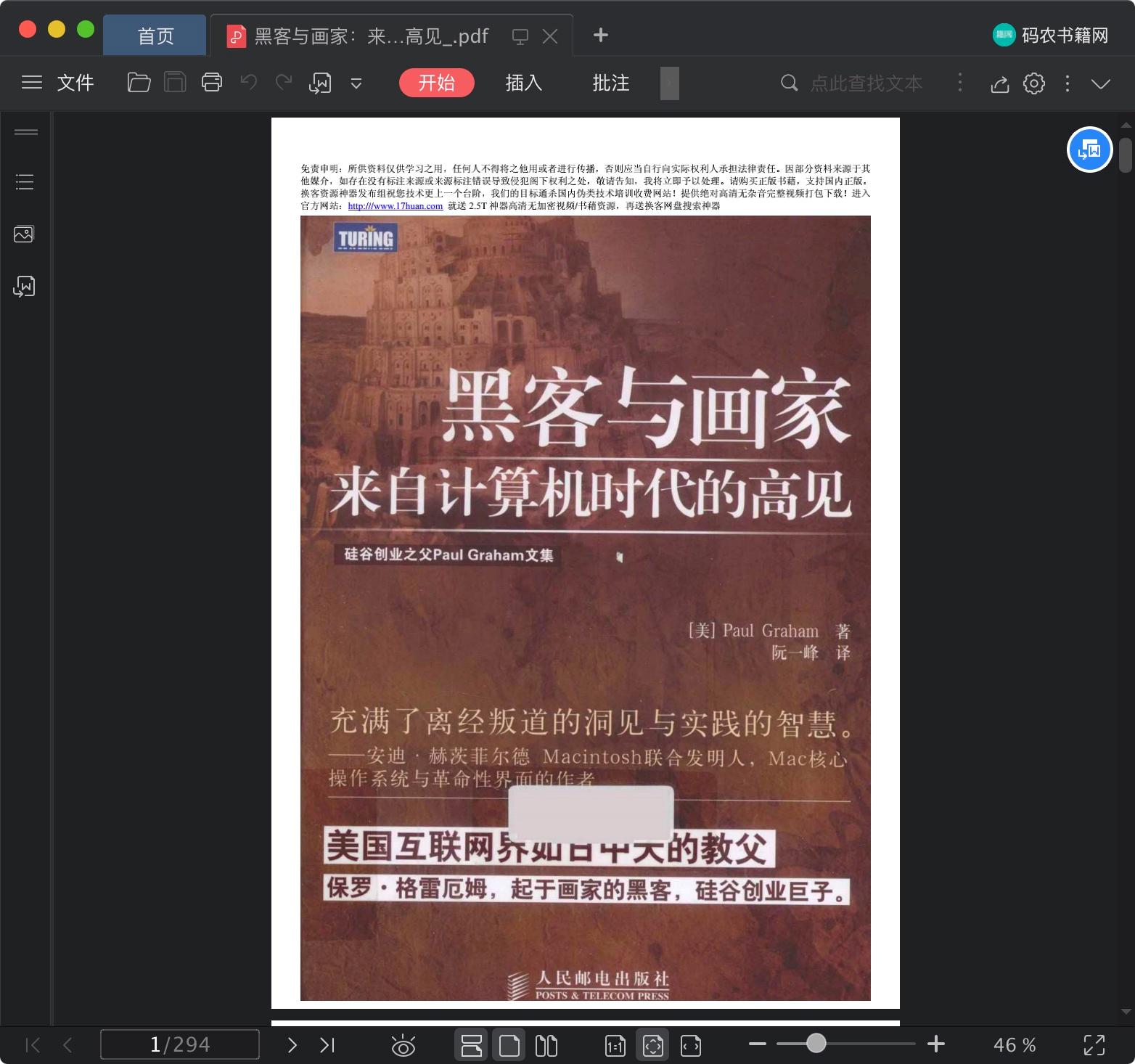
Task: Toggle eye protection mode icon
Action: pos(403,1045)
